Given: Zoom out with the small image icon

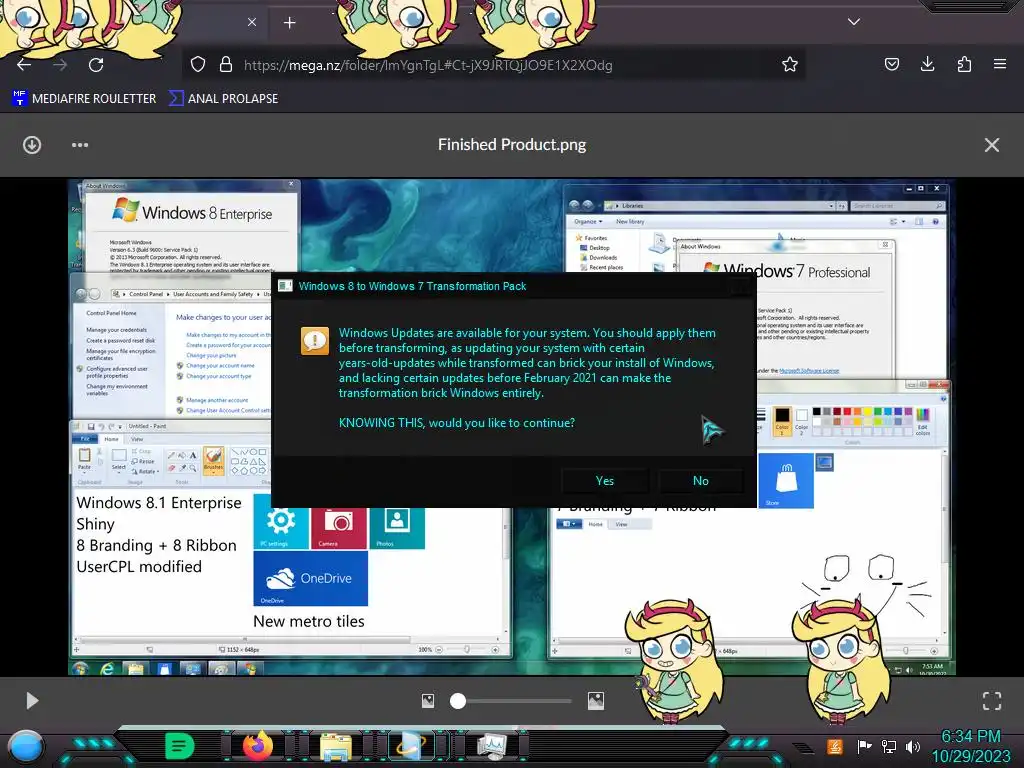Looking at the screenshot, I should [428, 701].
